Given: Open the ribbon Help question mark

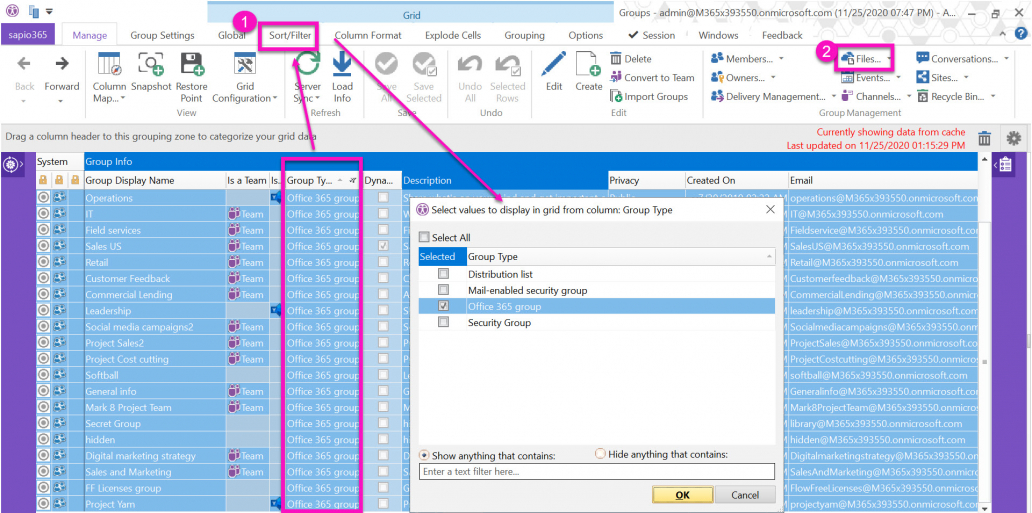Looking at the screenshot, I should 1021,35.
